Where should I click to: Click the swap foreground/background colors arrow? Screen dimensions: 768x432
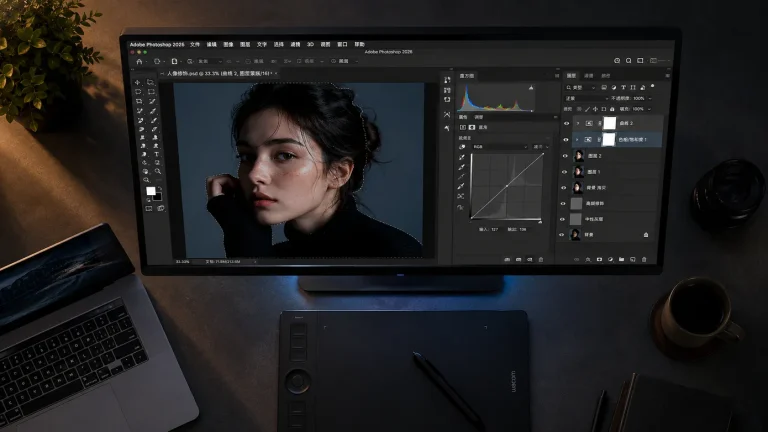(x=160, y=188)
